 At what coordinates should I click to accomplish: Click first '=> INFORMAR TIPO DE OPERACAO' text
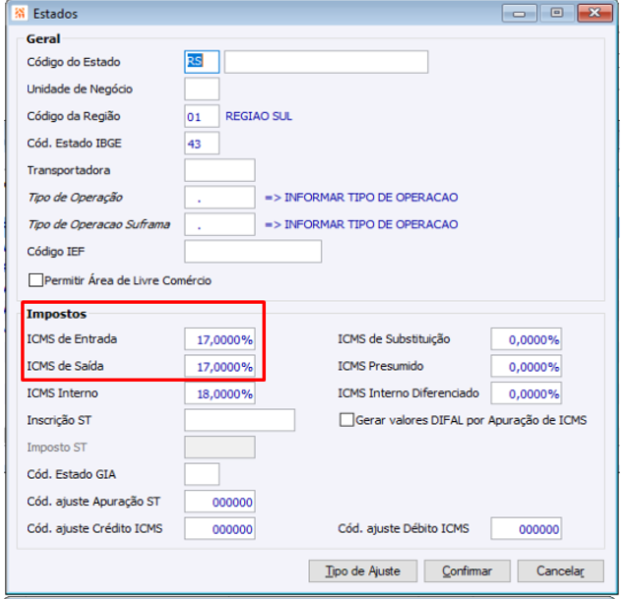click(361, 197)
